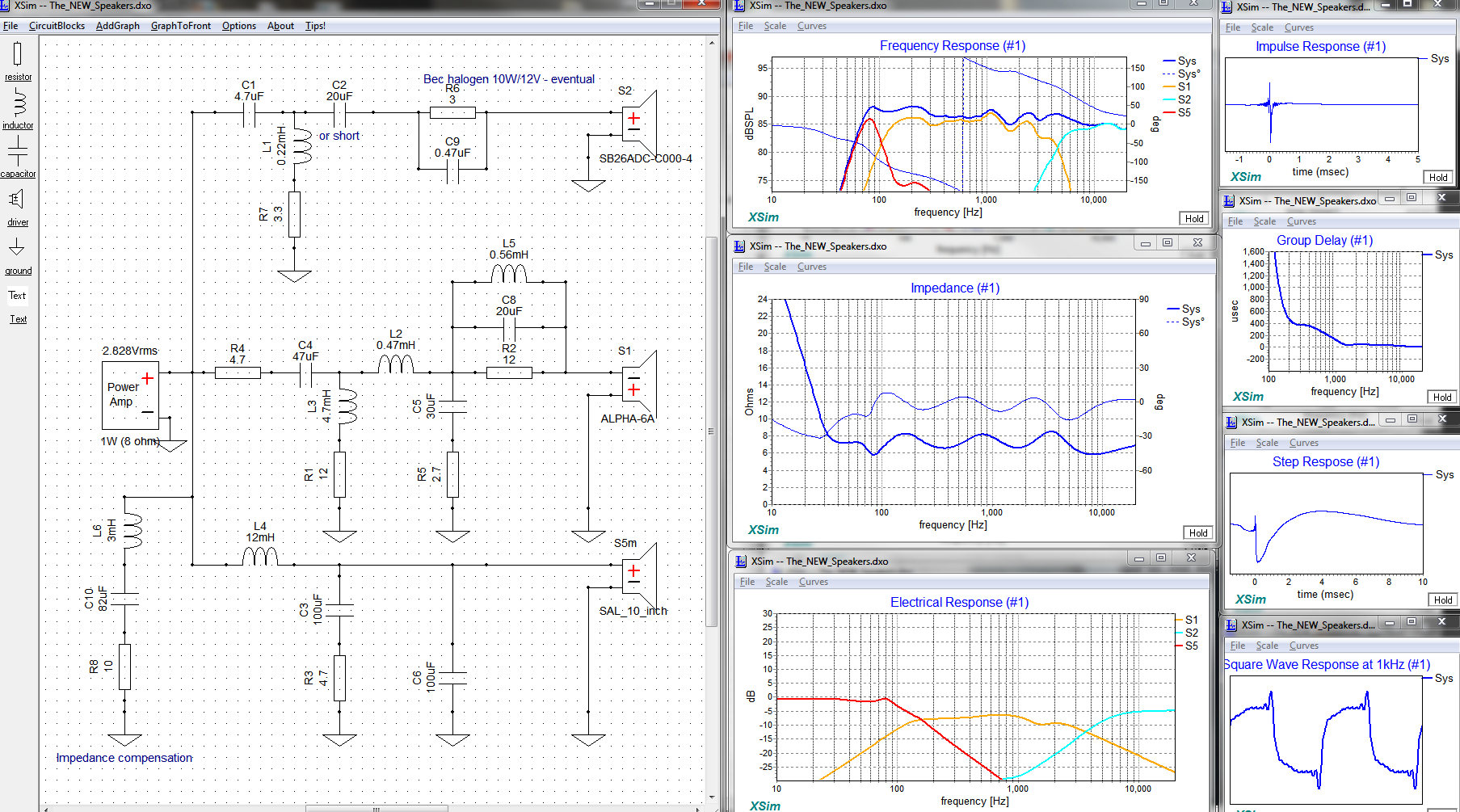Select resistor R7 3.3 in schematic

[294, 214]
